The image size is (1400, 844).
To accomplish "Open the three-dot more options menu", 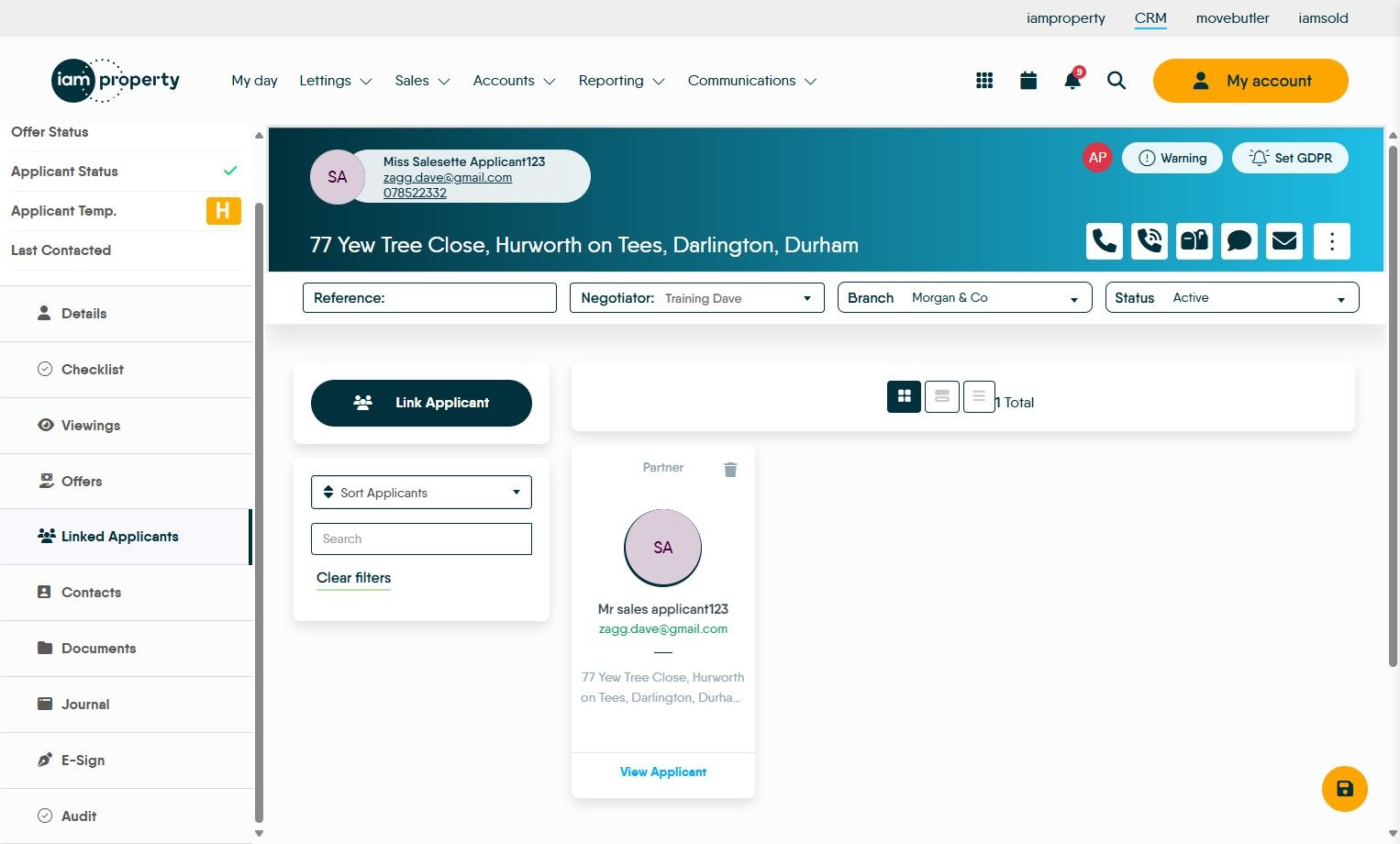I will tap(1332, 241).
